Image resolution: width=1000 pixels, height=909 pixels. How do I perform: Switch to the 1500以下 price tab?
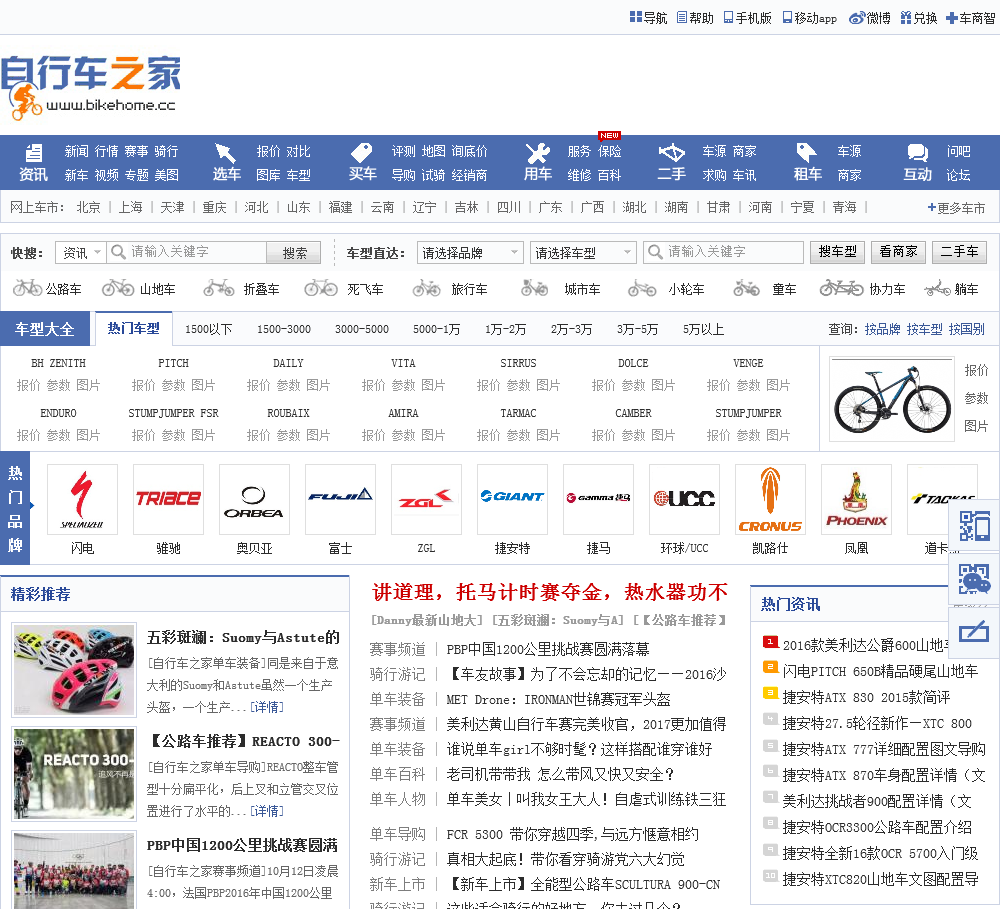pyautogui.click(x=209, y=329)
